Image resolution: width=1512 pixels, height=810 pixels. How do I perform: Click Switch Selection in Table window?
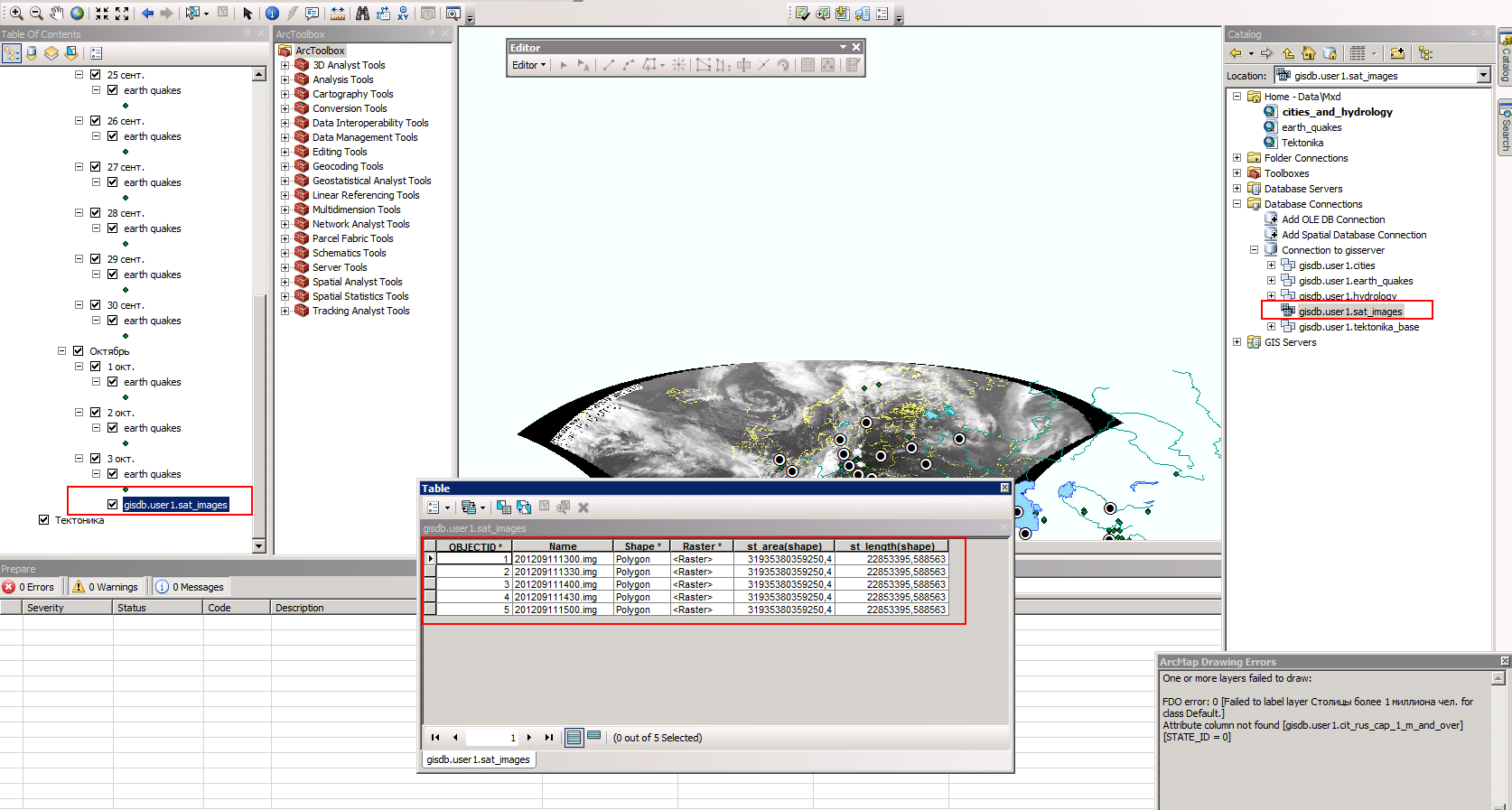coord(524,507)
